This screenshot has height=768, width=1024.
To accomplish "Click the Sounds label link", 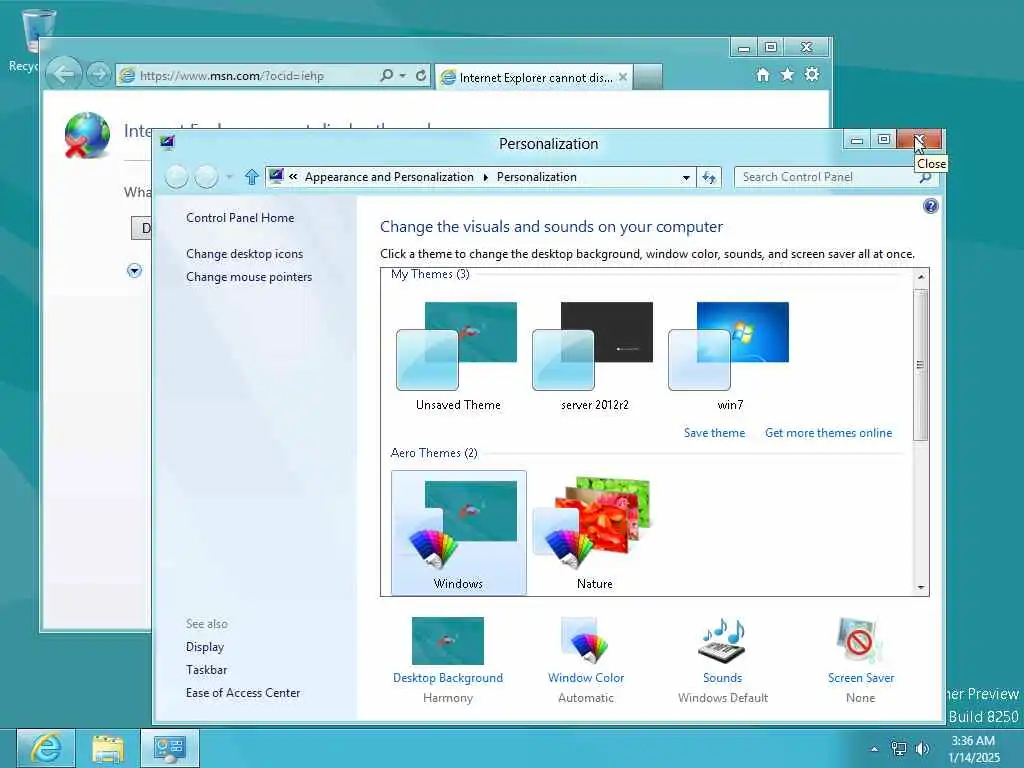I will pyautogui.click(x=722, y=677).
